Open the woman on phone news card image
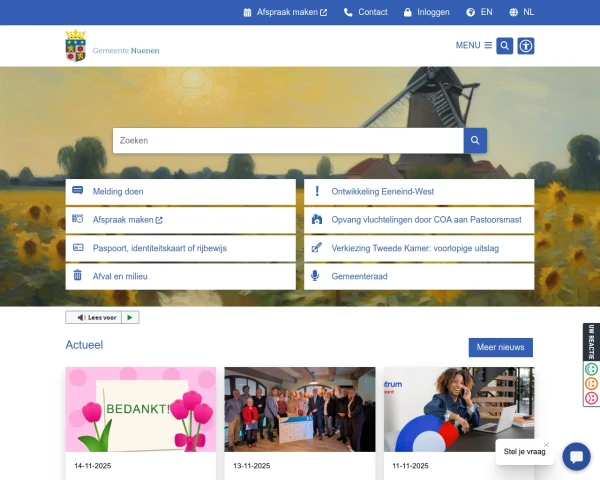Viewport: 600px width, 480px height. pyautogui.click(x=459, y=410)
